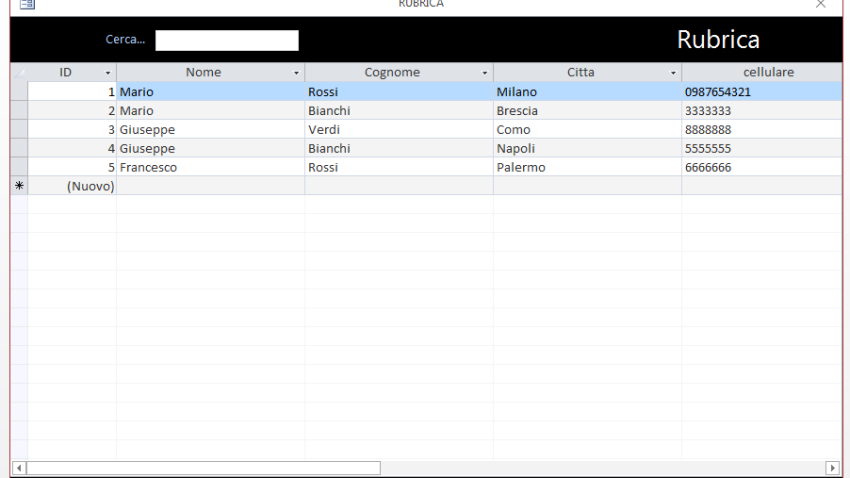Click the empty cellulare cell in the new row
Image resolution: width=850 pixels, height=478 pixels.
pos(762,185)
